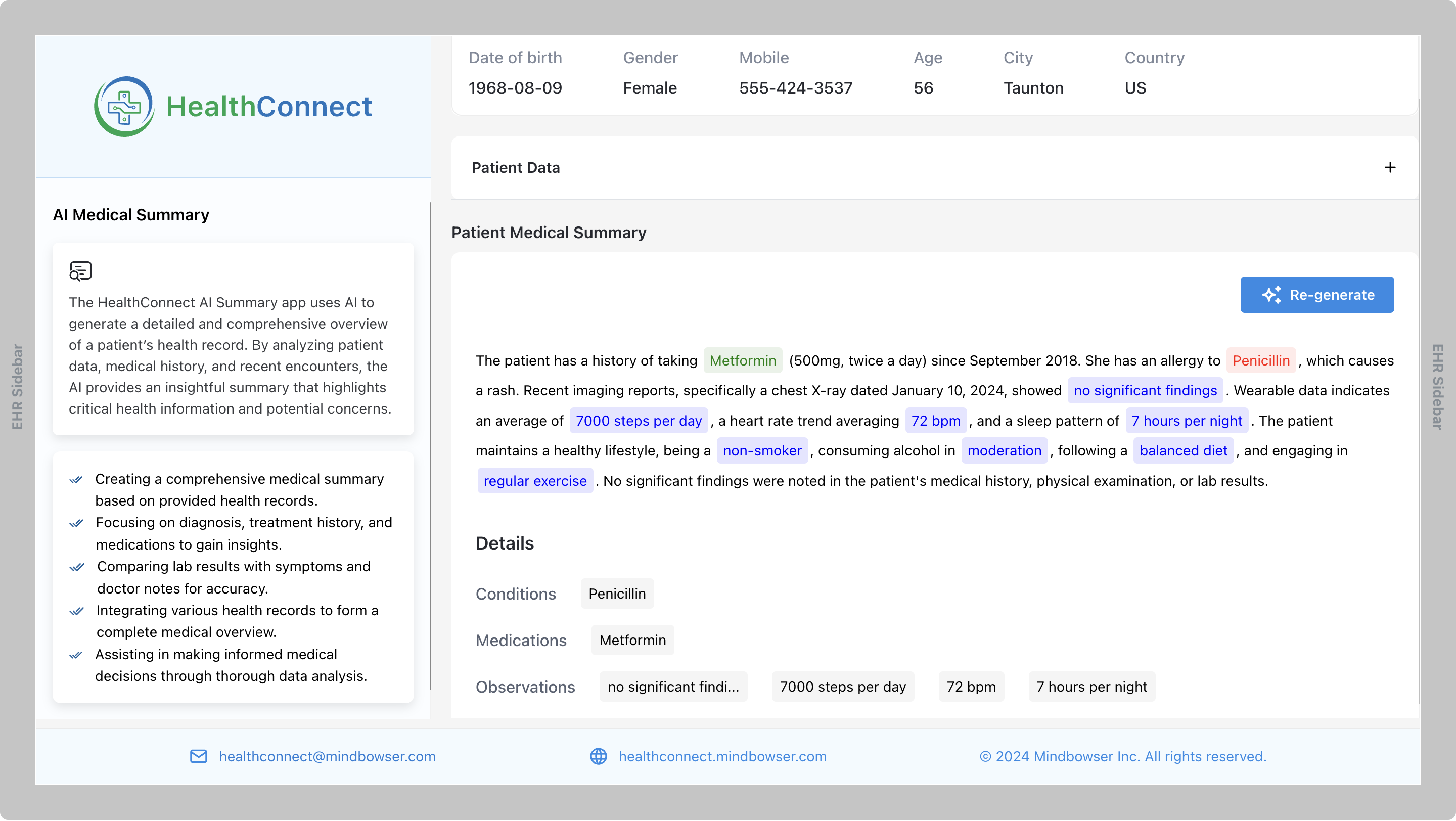Click the Re-generate summary button
Viewport: 1456px width, 821px height.
(1317, 294)
